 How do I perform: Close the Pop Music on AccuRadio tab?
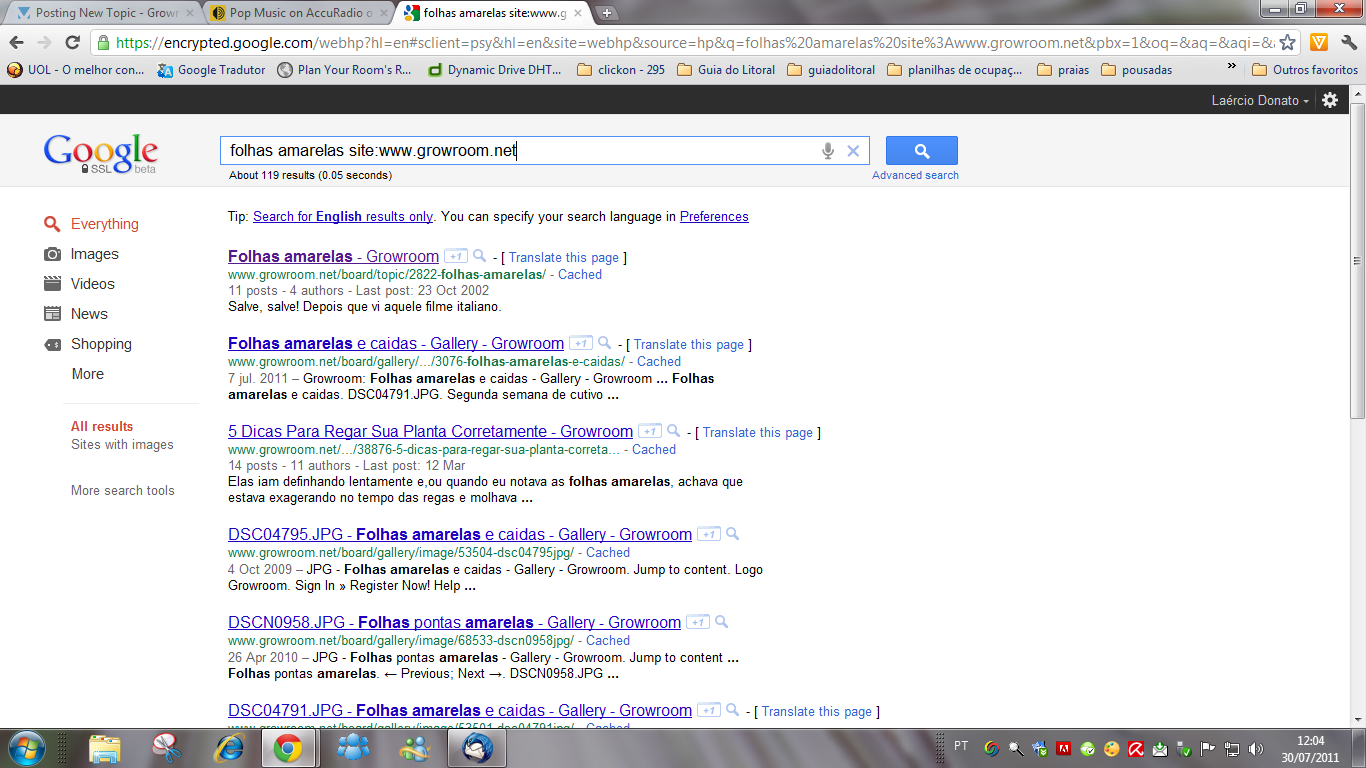tap(383, 13)
